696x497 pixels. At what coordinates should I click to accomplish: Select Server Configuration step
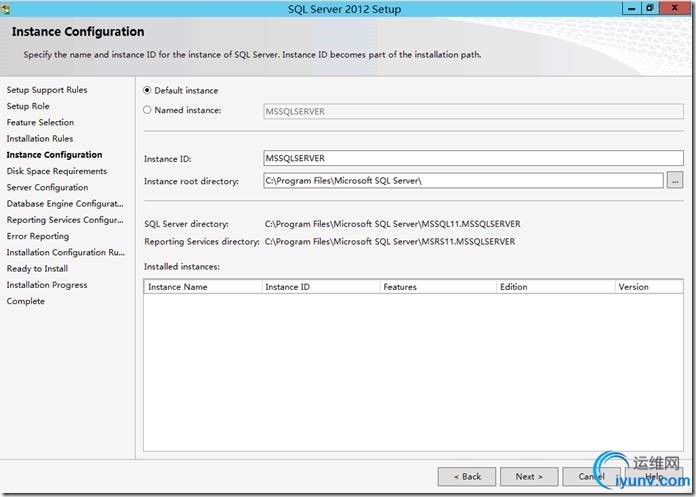47,187
